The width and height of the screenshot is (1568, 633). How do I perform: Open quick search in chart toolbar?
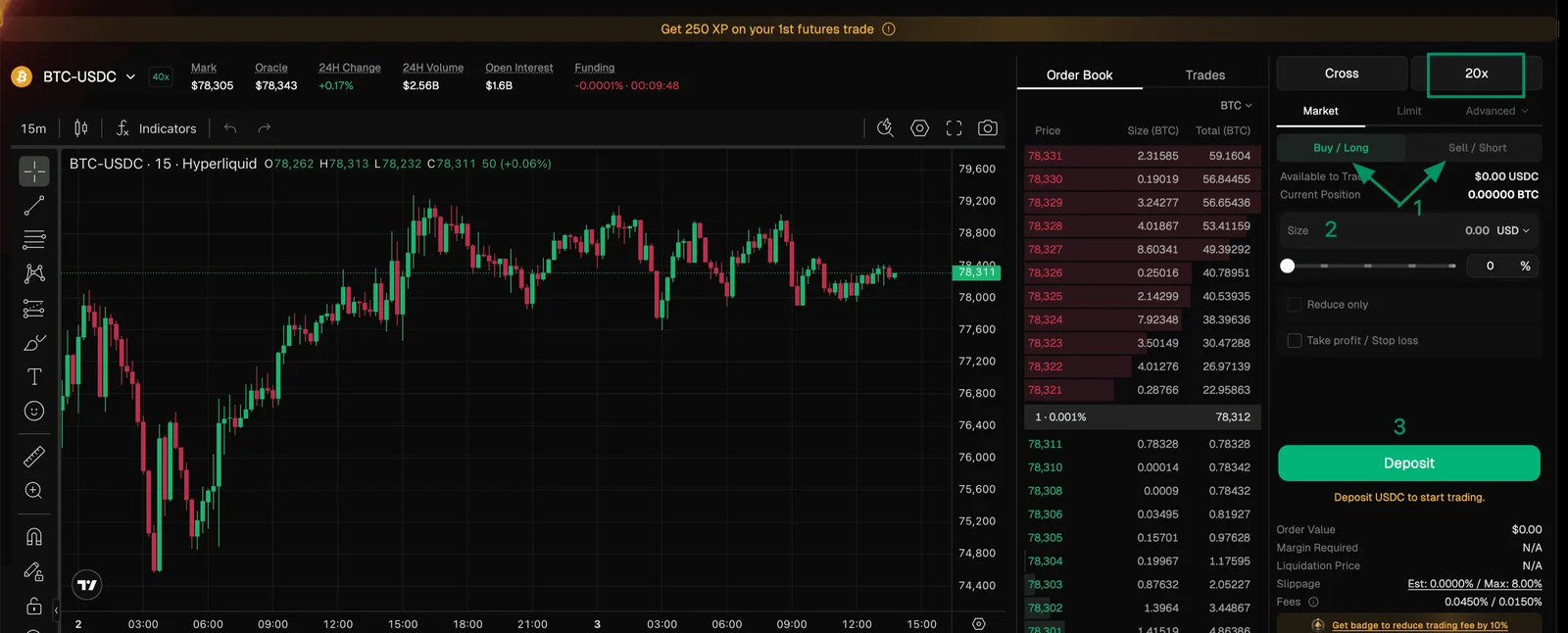tap(885, 128)
